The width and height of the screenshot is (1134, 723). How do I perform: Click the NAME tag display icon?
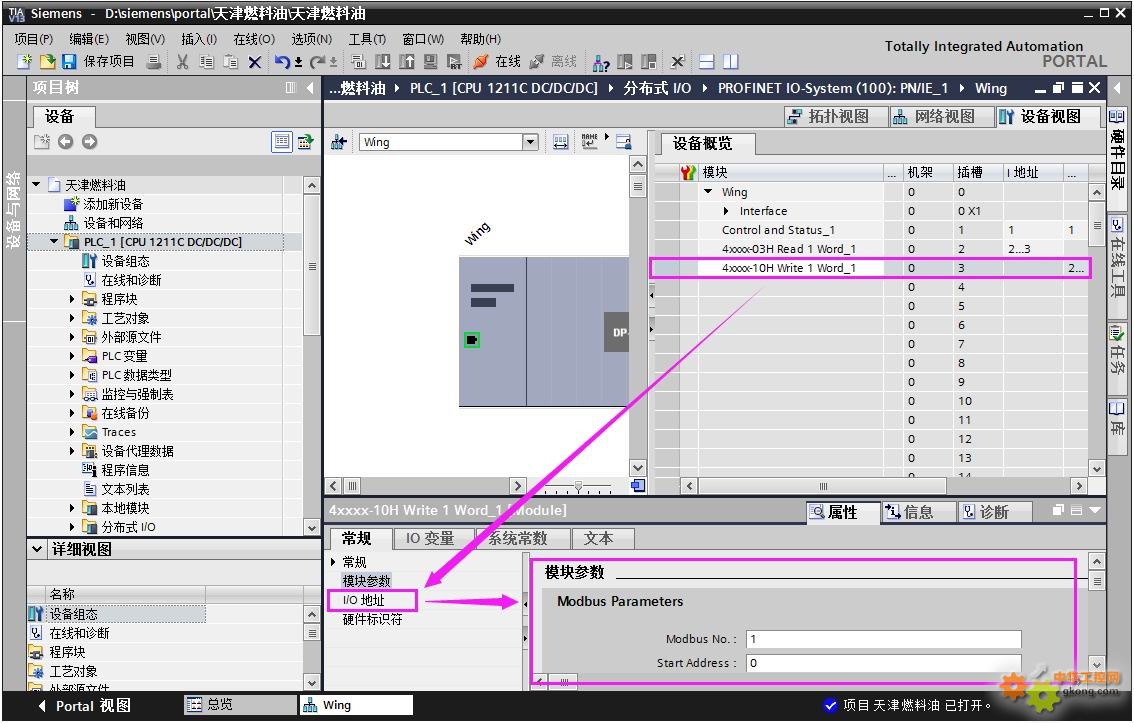click(x=589, y=141)
